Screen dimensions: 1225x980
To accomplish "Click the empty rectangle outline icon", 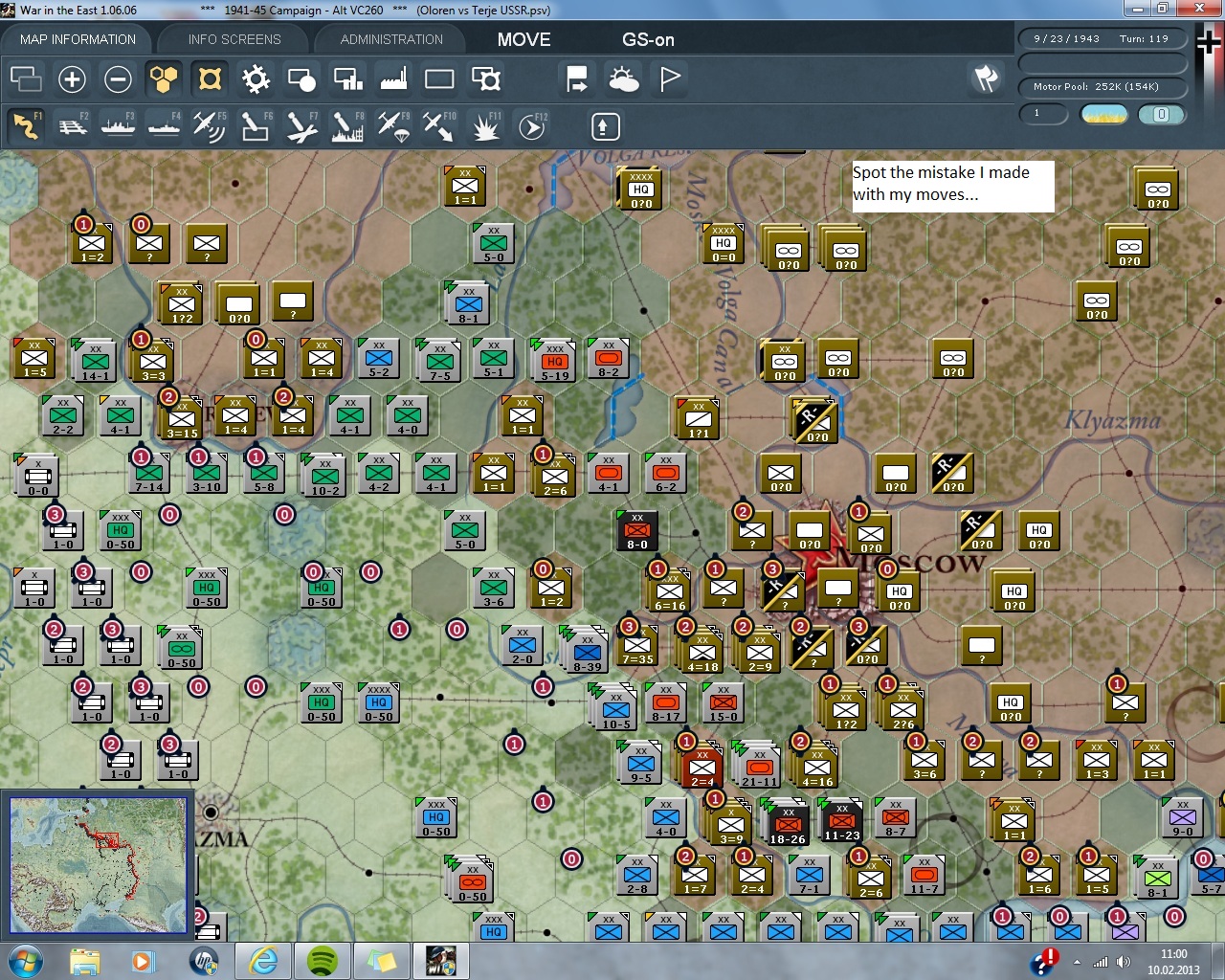I will [439, 79].
